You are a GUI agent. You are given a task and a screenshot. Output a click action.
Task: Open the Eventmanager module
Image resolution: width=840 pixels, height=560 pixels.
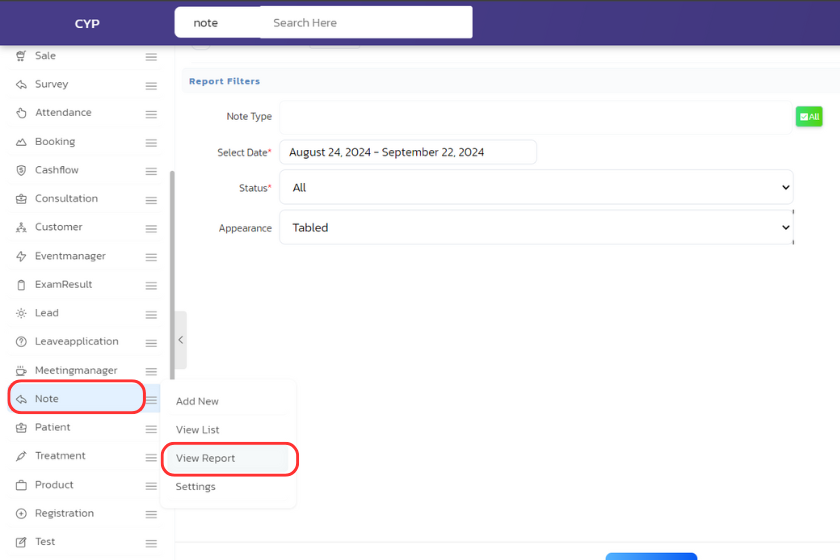pyautogui.click(x=70, y=256)
